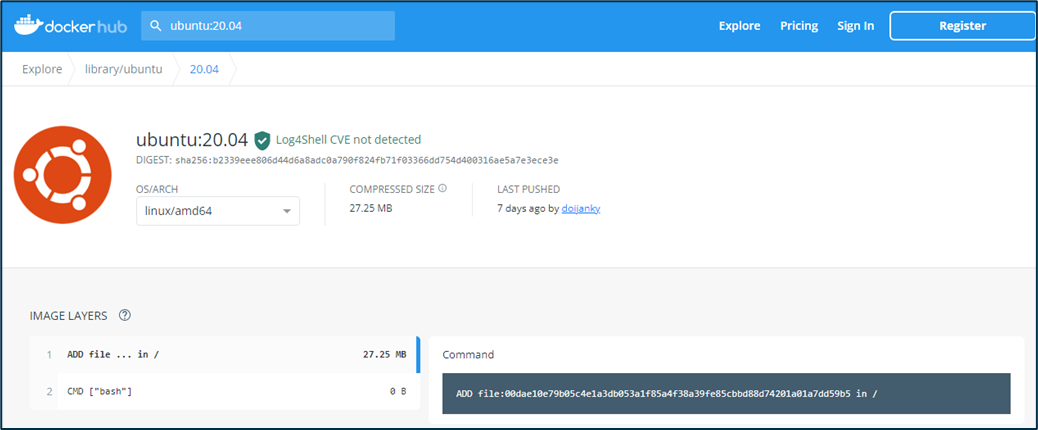Viewport: 1038px width, 430px height.
Task: Click the 0 B size of layer 2
Action: click(398, 392)
